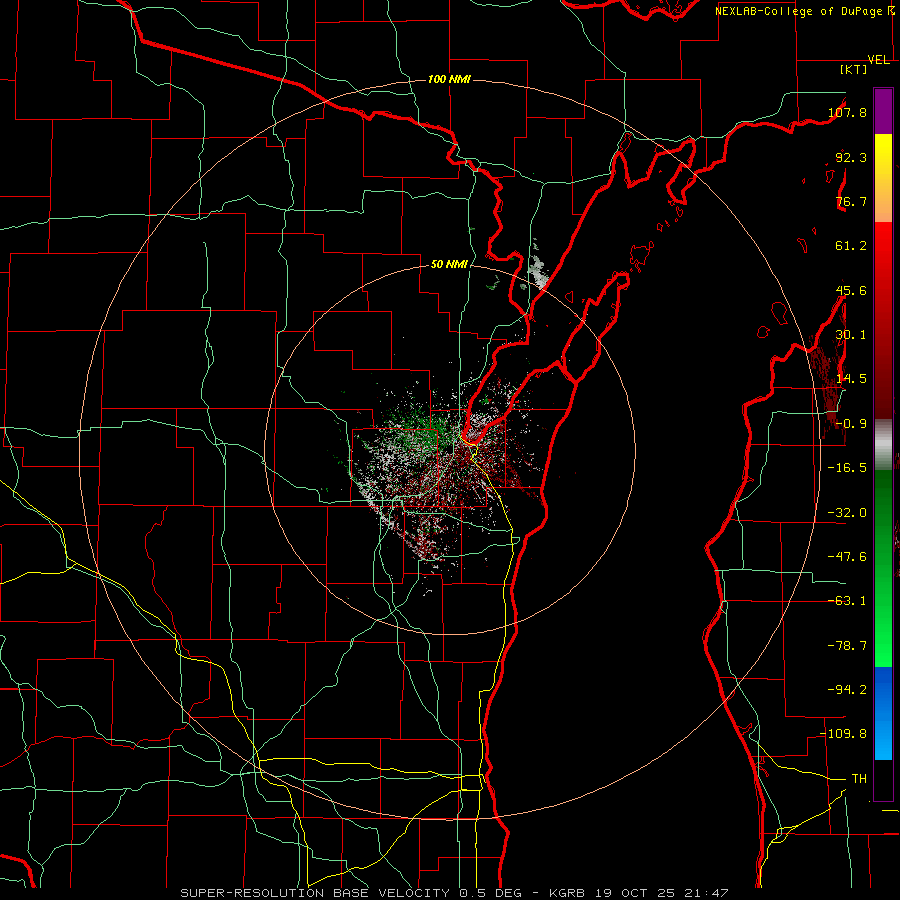Screen dimensions: 900x900
Task: Click the 92.3 velocity scale value
Action: coord(851,157)
